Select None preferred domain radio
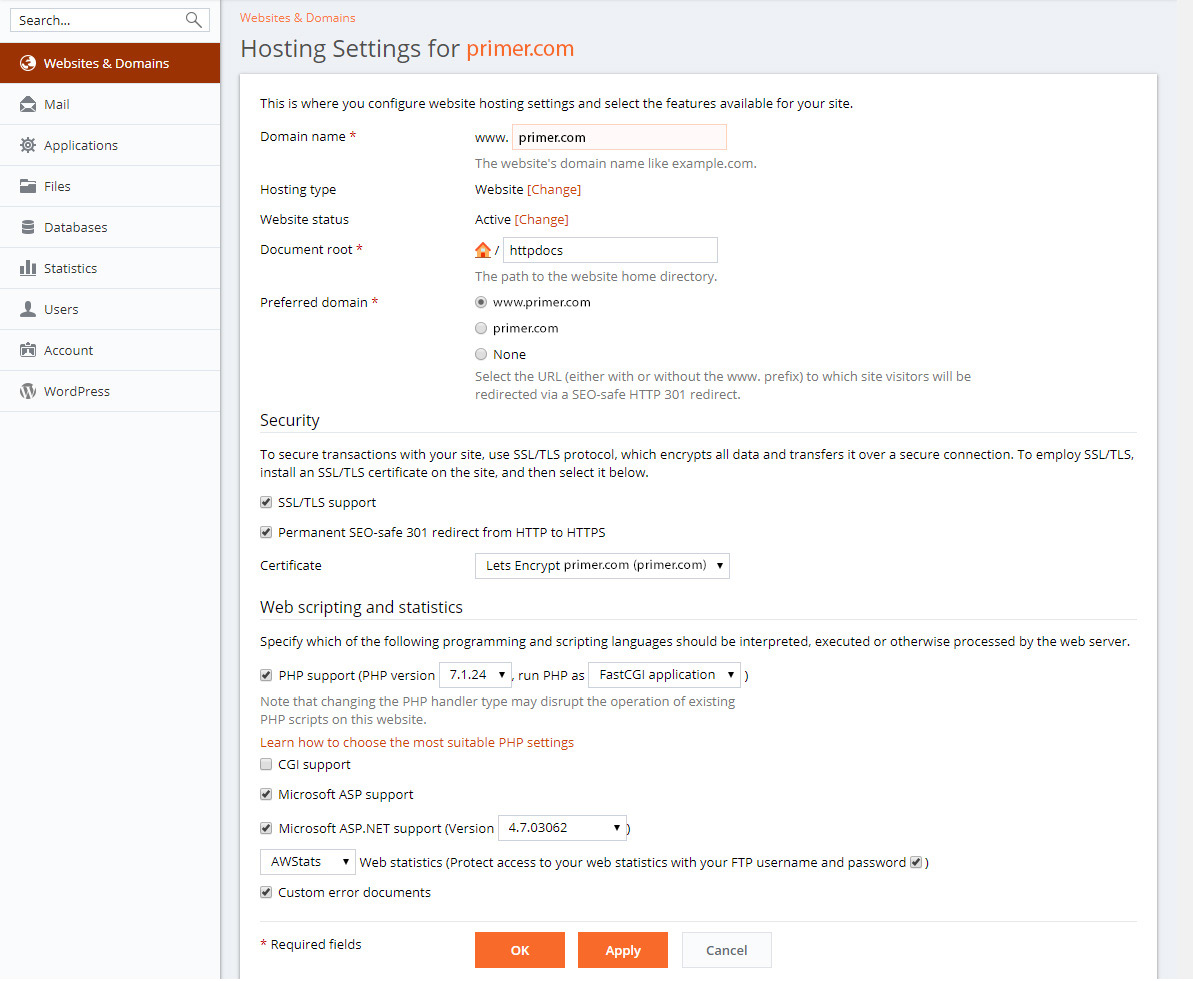The height and width of the screenshot is (981, 1193). 481,354
